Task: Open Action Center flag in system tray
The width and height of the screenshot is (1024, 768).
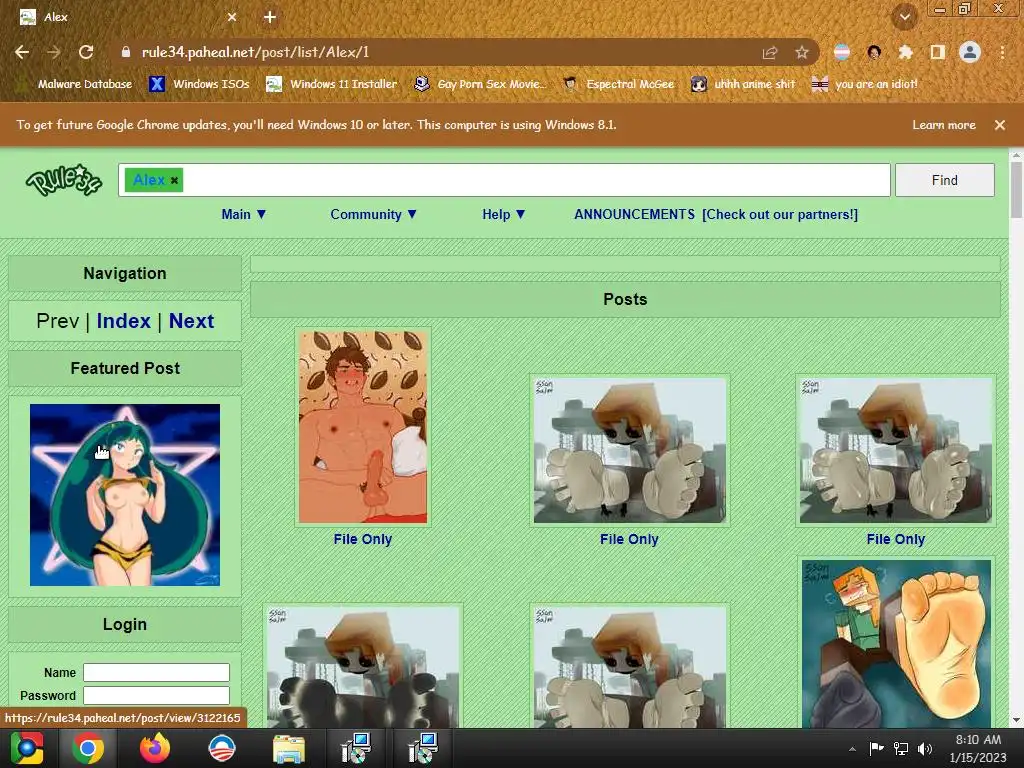Action: (876, 748)
